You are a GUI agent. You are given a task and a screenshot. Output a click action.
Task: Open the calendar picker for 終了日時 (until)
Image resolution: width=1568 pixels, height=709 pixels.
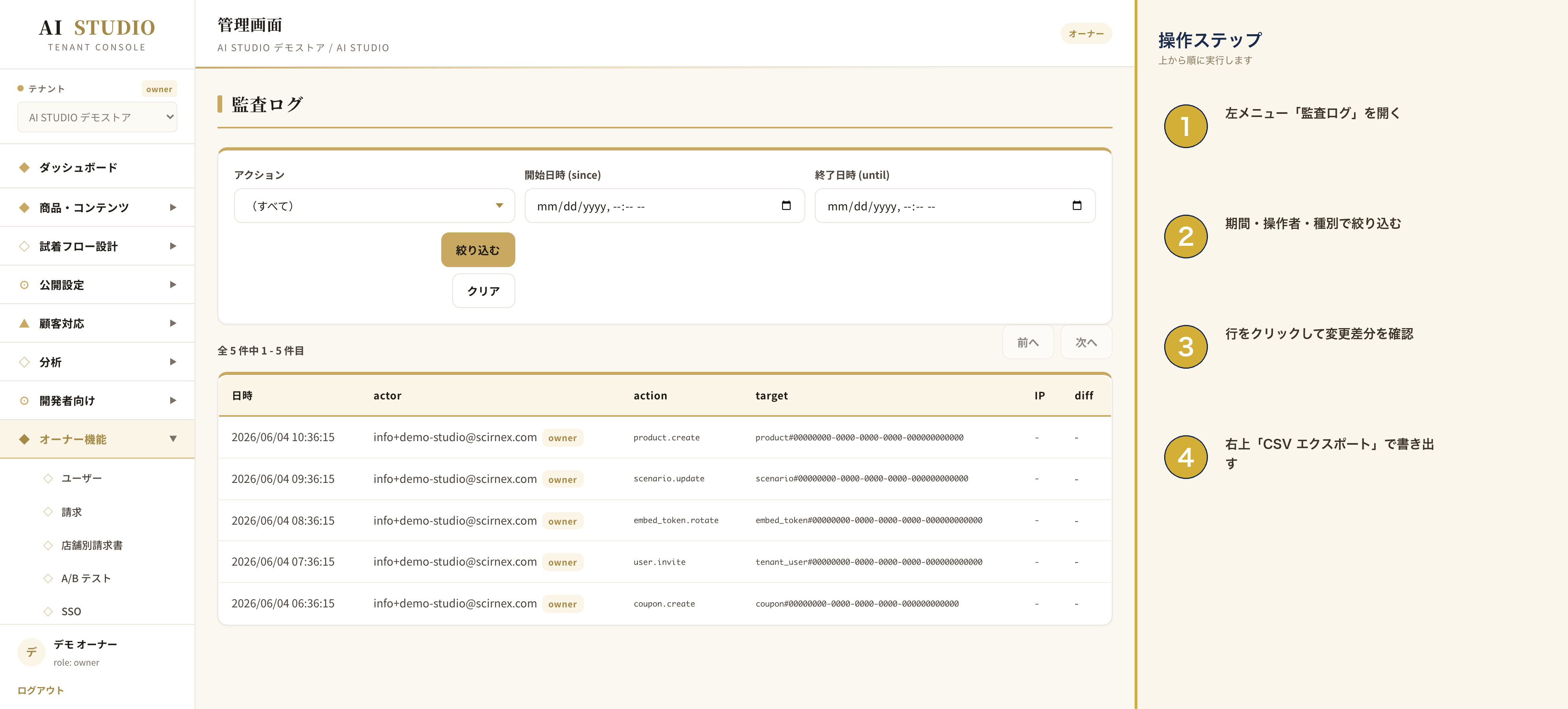[x=1077, y=206]
